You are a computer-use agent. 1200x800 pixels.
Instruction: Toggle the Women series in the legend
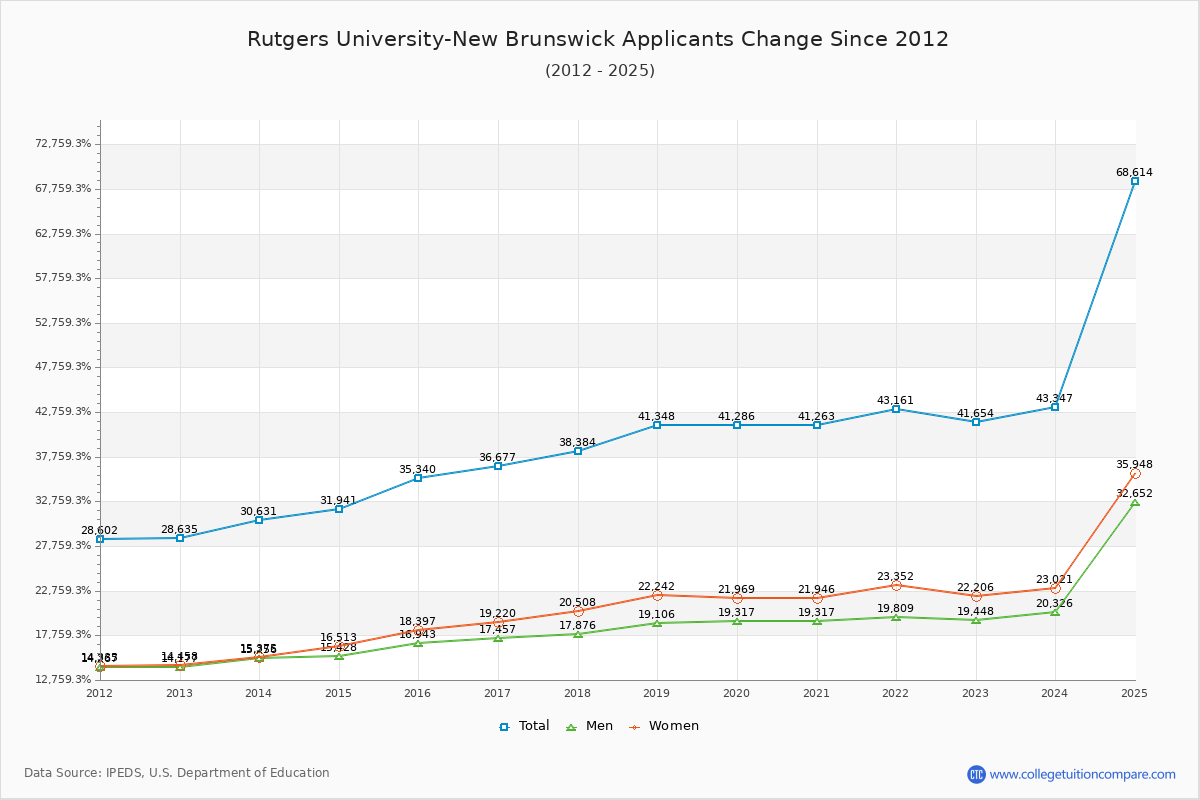664,726
